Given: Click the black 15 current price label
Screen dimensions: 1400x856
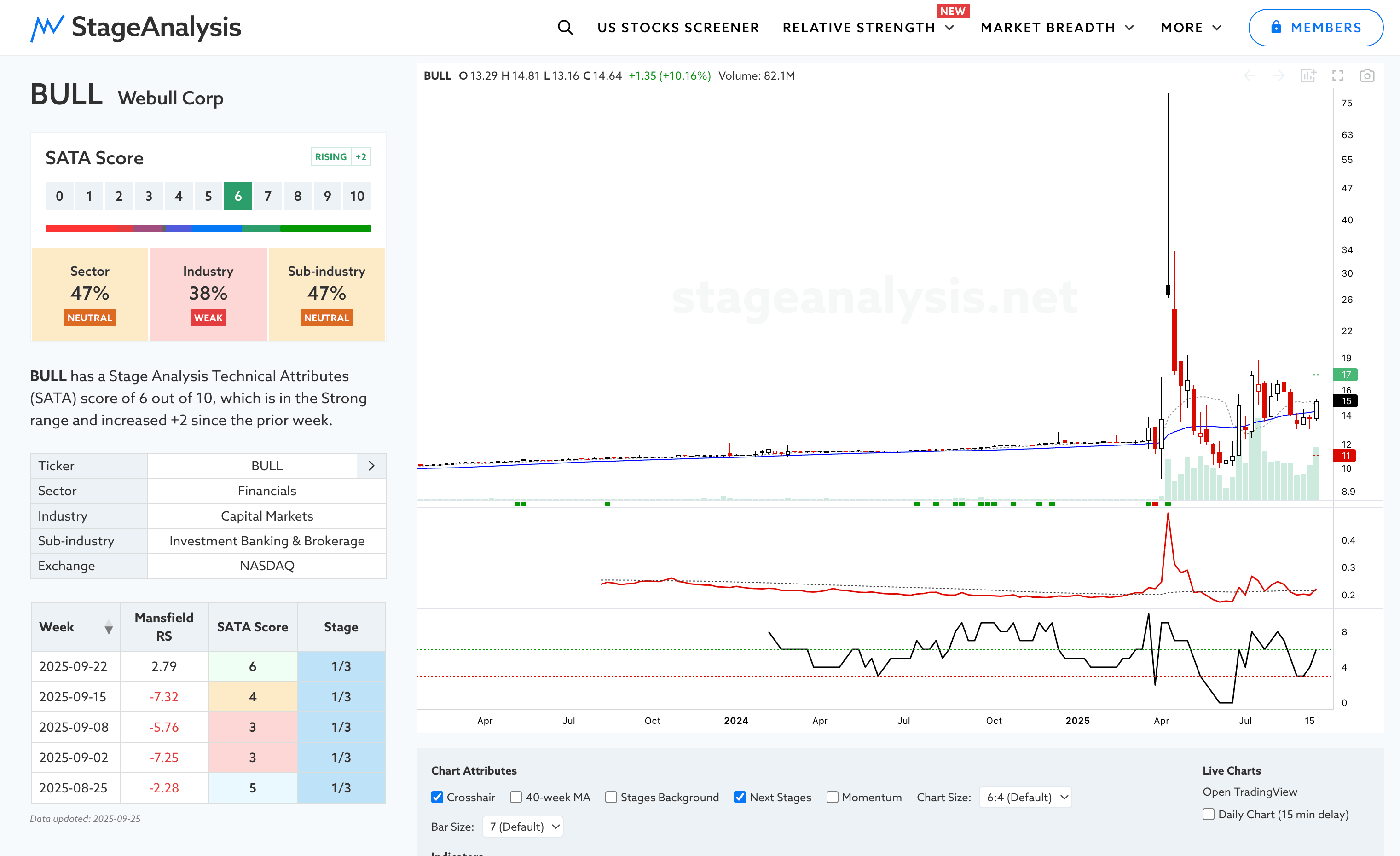Looking at the screenshot, I should click(x=1345, y=401).
